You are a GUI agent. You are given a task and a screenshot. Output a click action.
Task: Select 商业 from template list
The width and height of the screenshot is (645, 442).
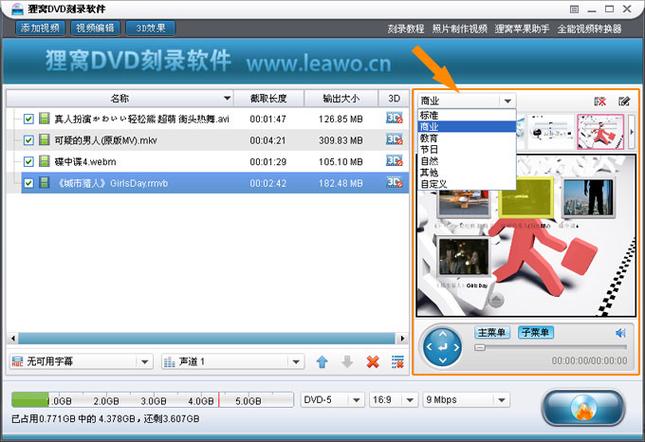[466, 127]
